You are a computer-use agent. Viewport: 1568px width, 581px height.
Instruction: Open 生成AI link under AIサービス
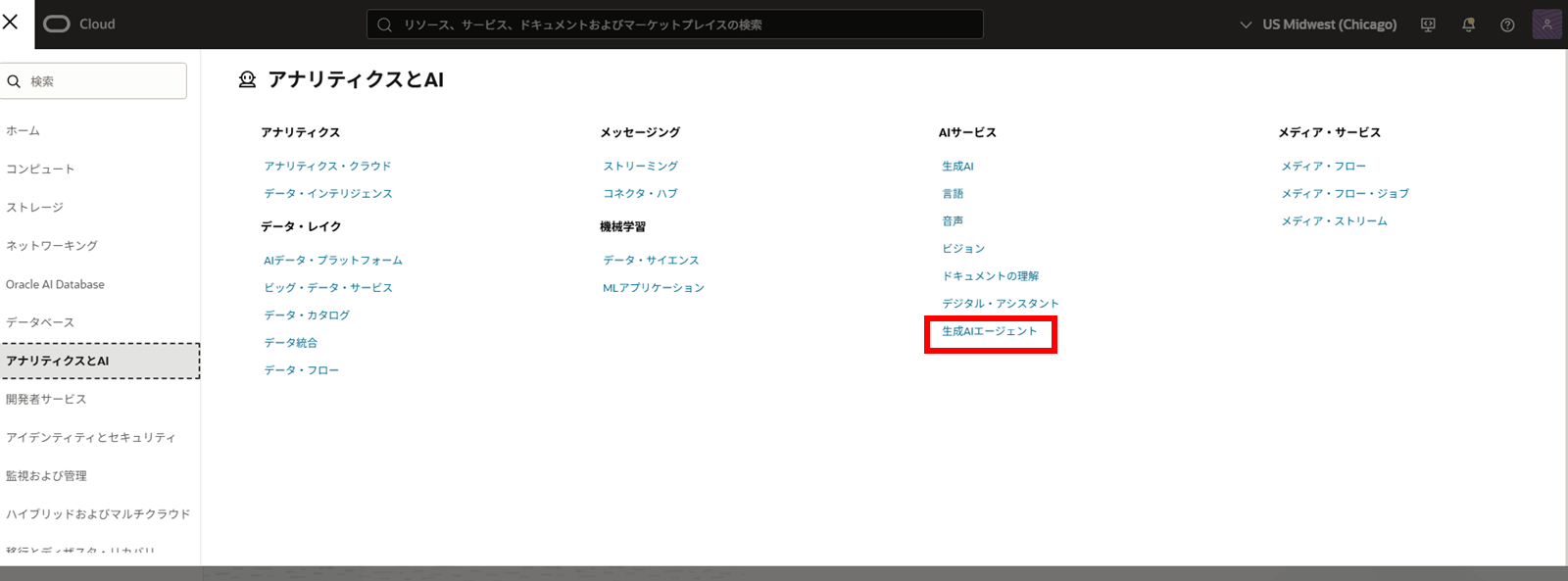pyautogui.click(x=958, y=166)
